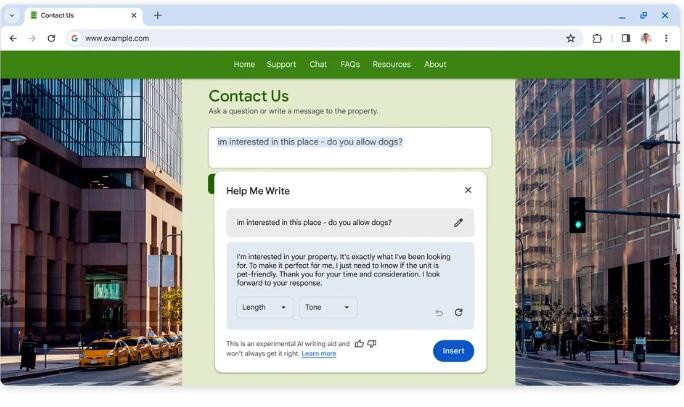The width and height of the screenshot is (684, 407).
Task: Bookmark this page with the star icon
Action: point(571,38)
